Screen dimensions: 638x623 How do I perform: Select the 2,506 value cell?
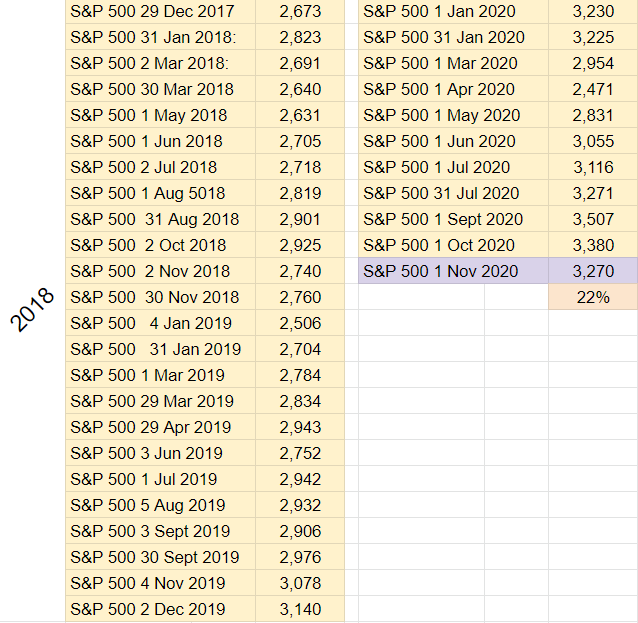point(300,324)
